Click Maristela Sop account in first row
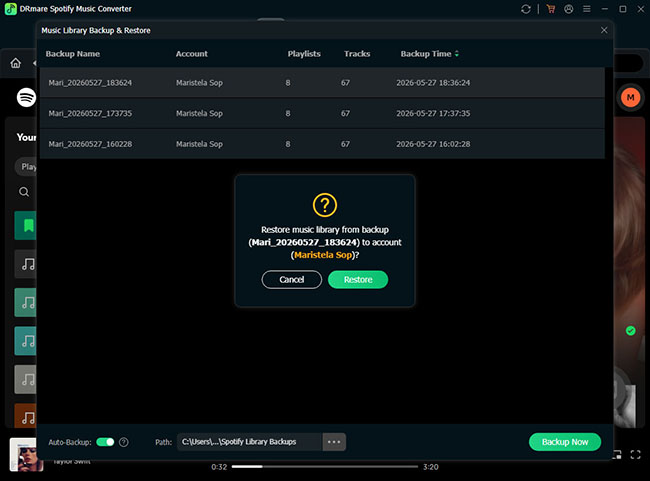The width and height of the screenshot is (650, 481). 199,83
